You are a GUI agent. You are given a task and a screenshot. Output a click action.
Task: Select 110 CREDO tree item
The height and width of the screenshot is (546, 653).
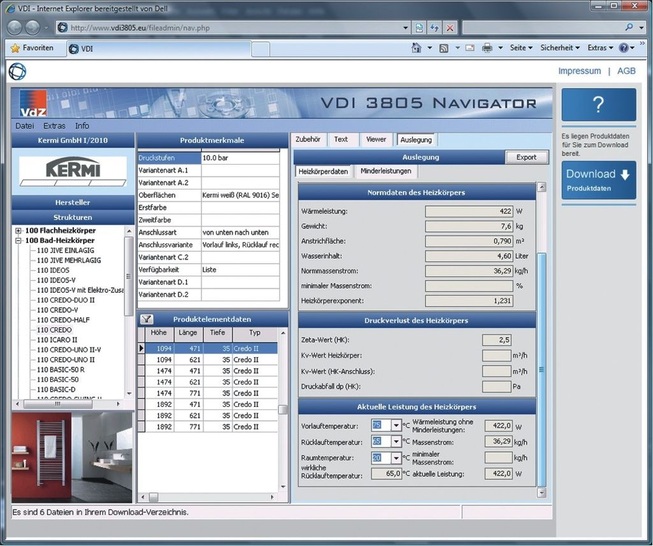point(54,330)
